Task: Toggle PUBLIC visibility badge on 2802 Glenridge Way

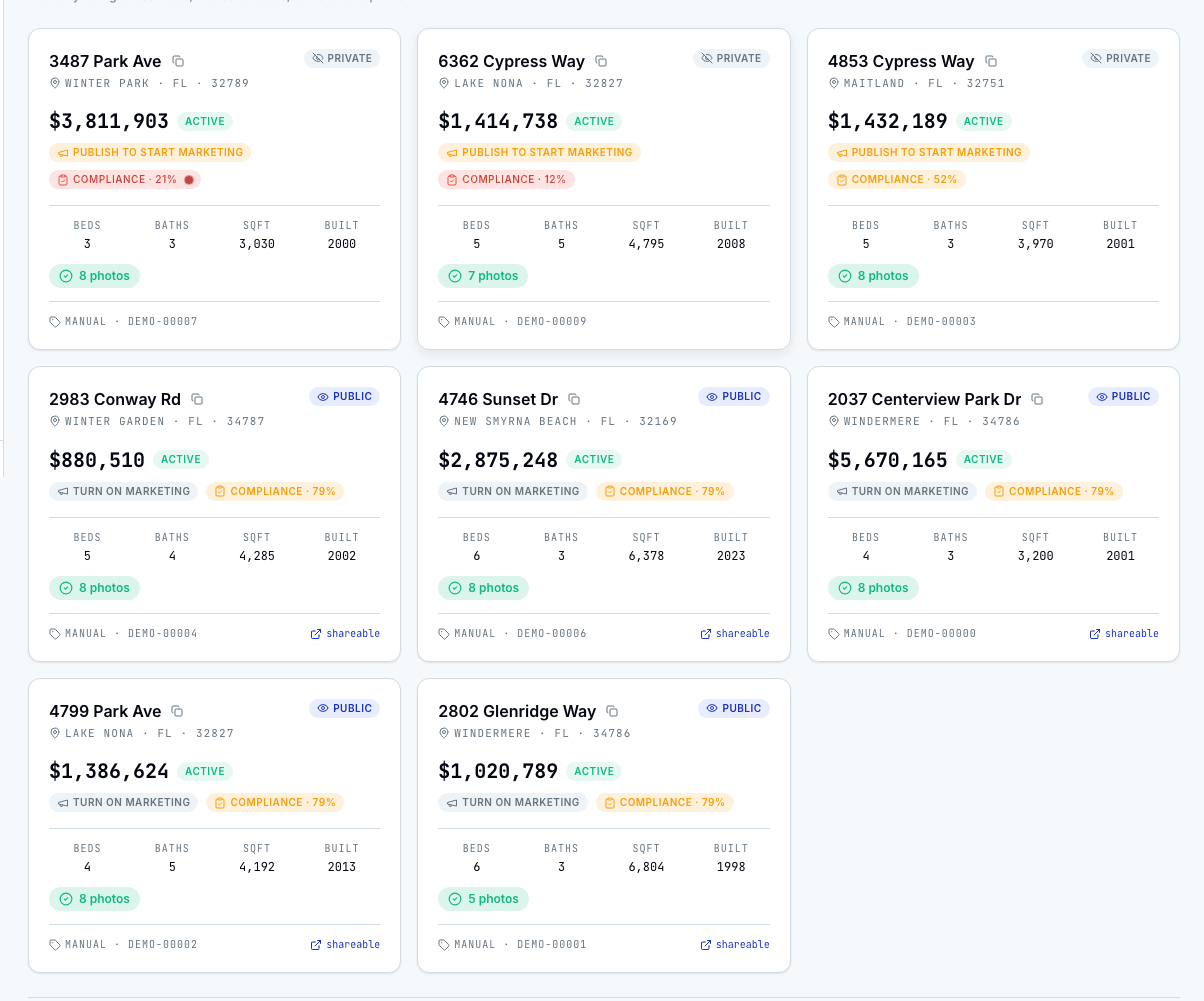Action: 734,708
